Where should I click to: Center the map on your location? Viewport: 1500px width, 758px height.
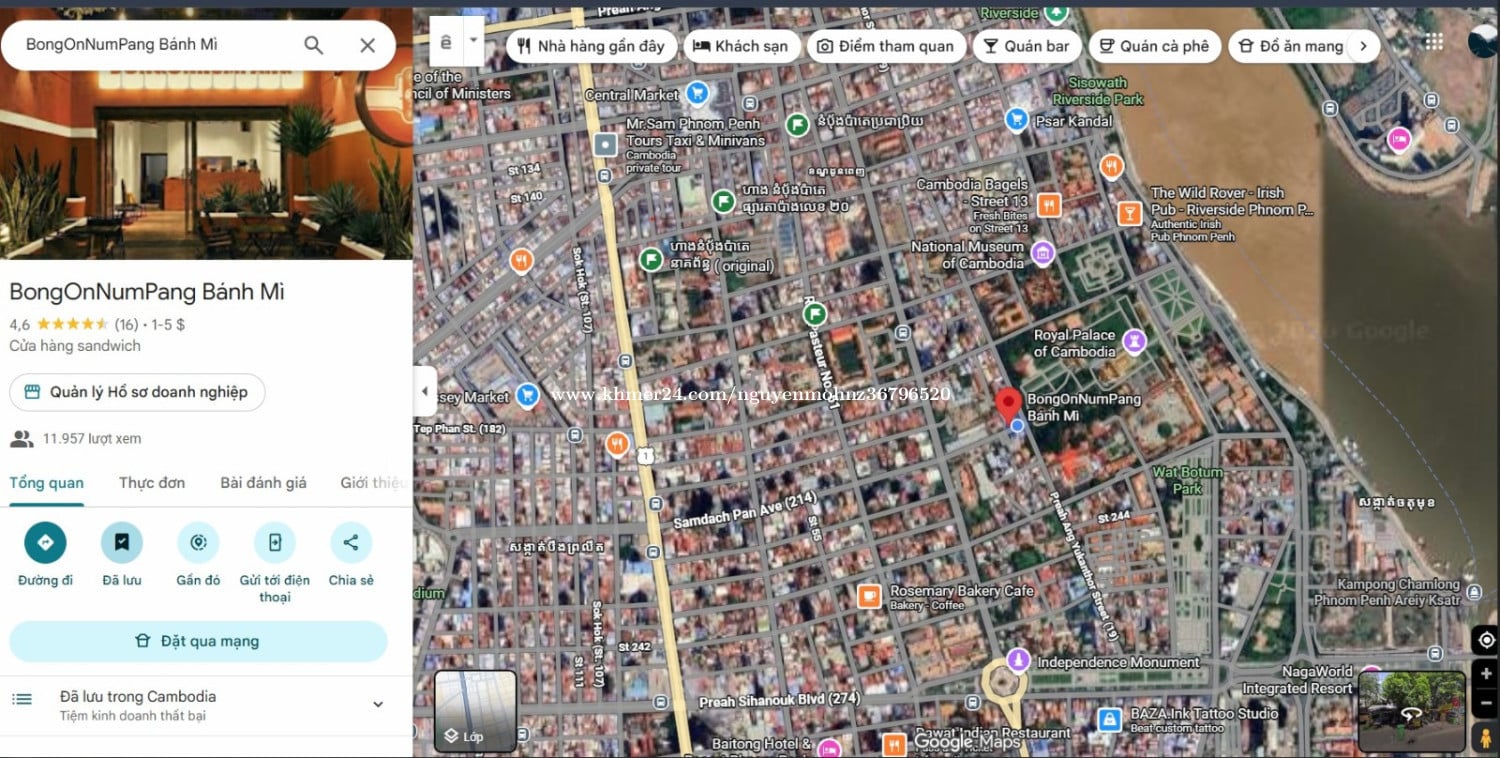[x=1486, y=640]
